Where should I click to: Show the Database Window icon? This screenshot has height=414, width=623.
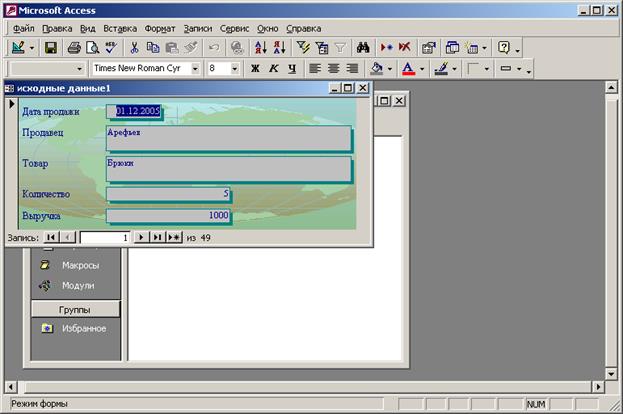(x=452, y=48)
